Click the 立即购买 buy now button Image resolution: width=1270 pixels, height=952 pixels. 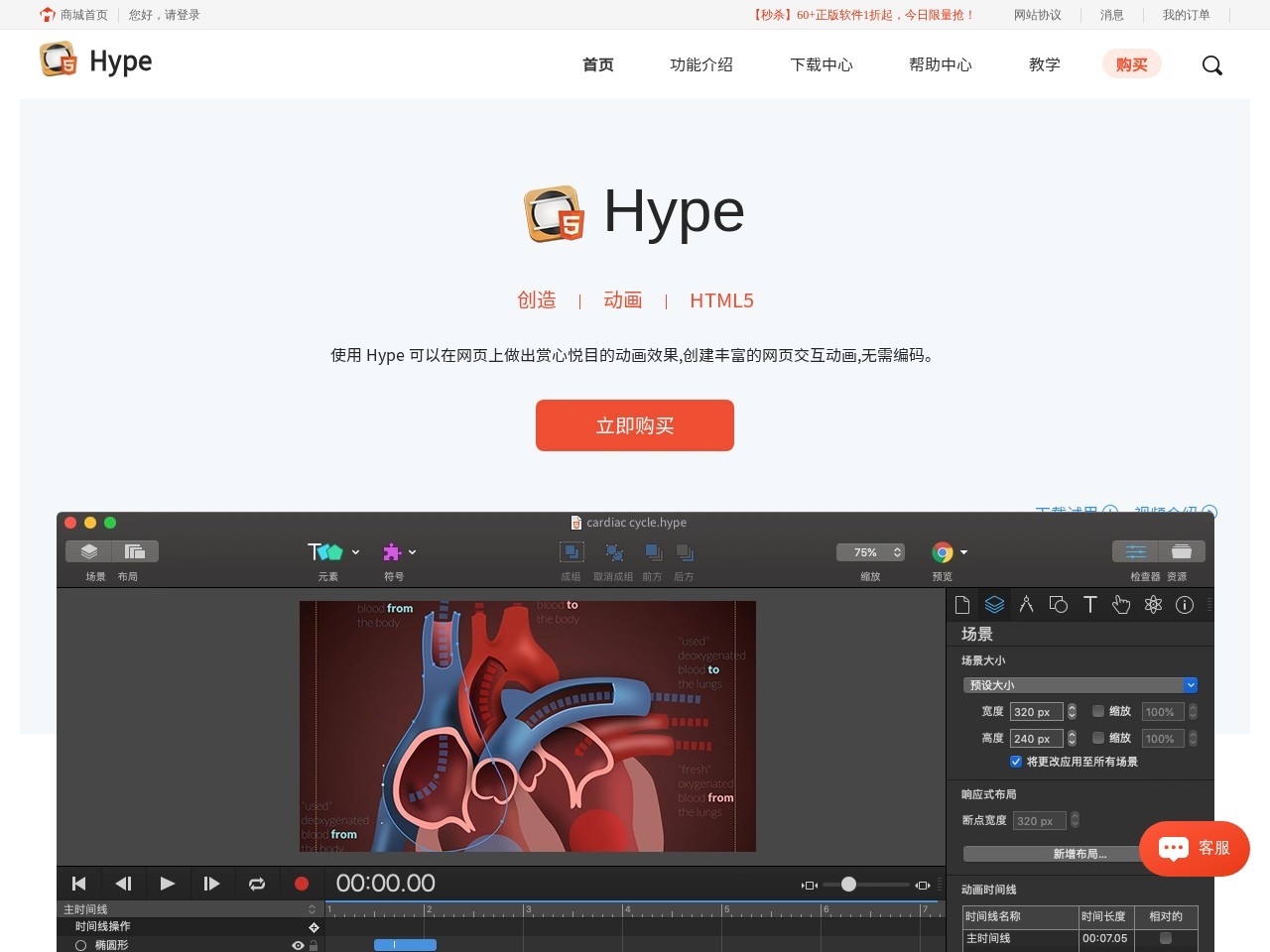click(635, 425)
